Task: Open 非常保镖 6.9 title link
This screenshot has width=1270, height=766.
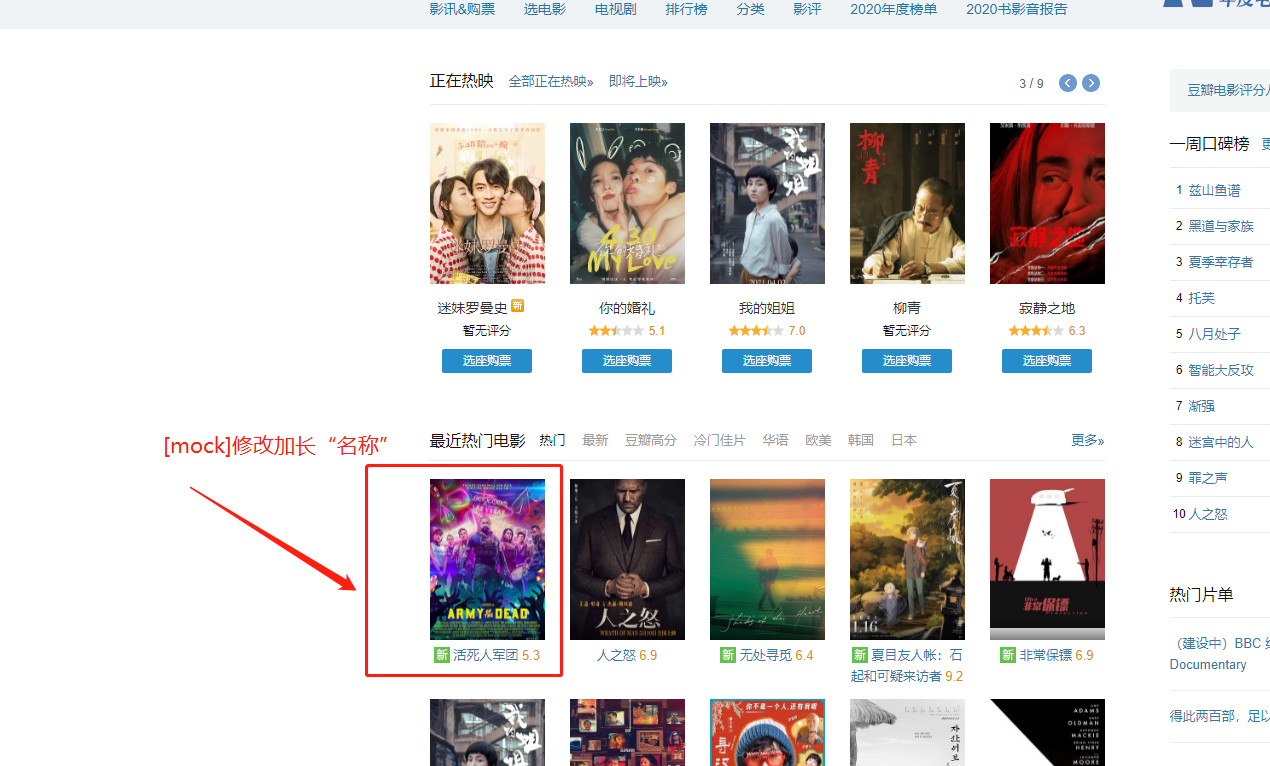Action: [x=1047, y=655]
